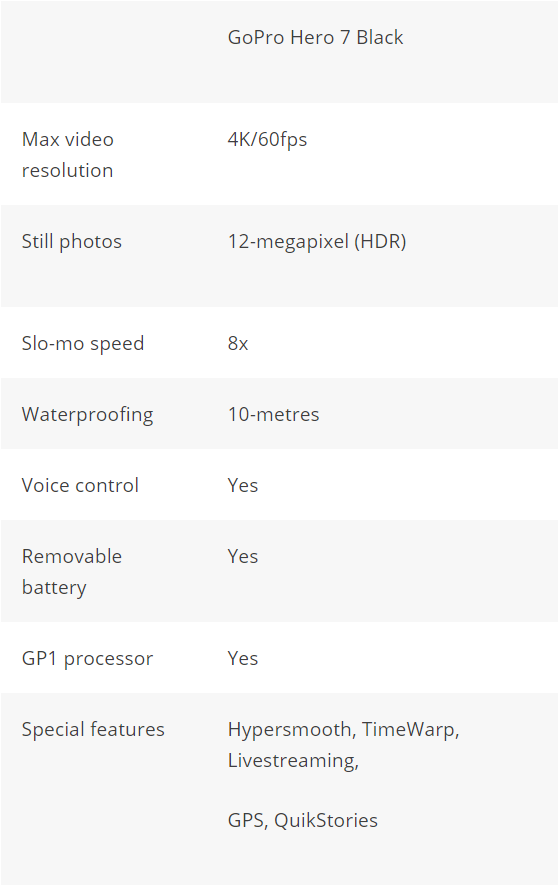The height and width of the screenshot is (888, 558).
Task: Click the GoPro Hero 7 Black header
Action: pos(315,37)
